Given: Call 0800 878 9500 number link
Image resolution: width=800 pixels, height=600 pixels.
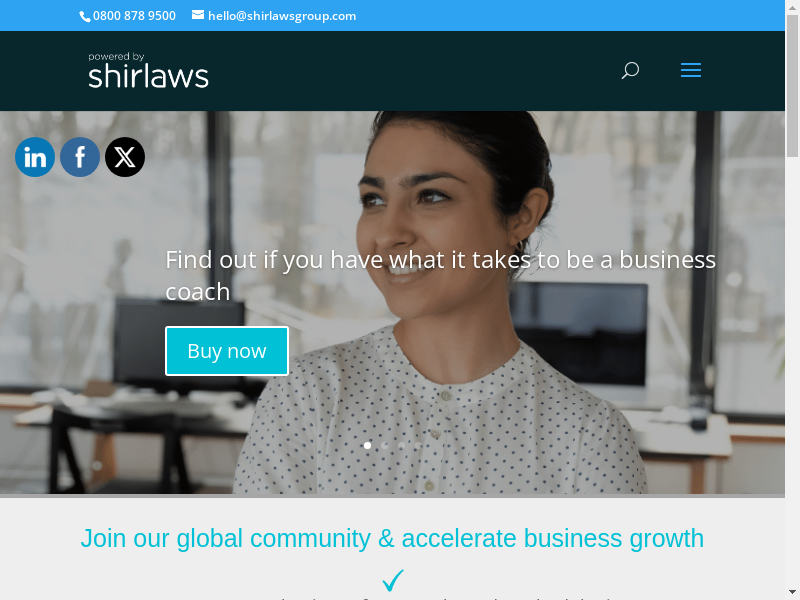Looking at the screenshot, I should [134, 16].
